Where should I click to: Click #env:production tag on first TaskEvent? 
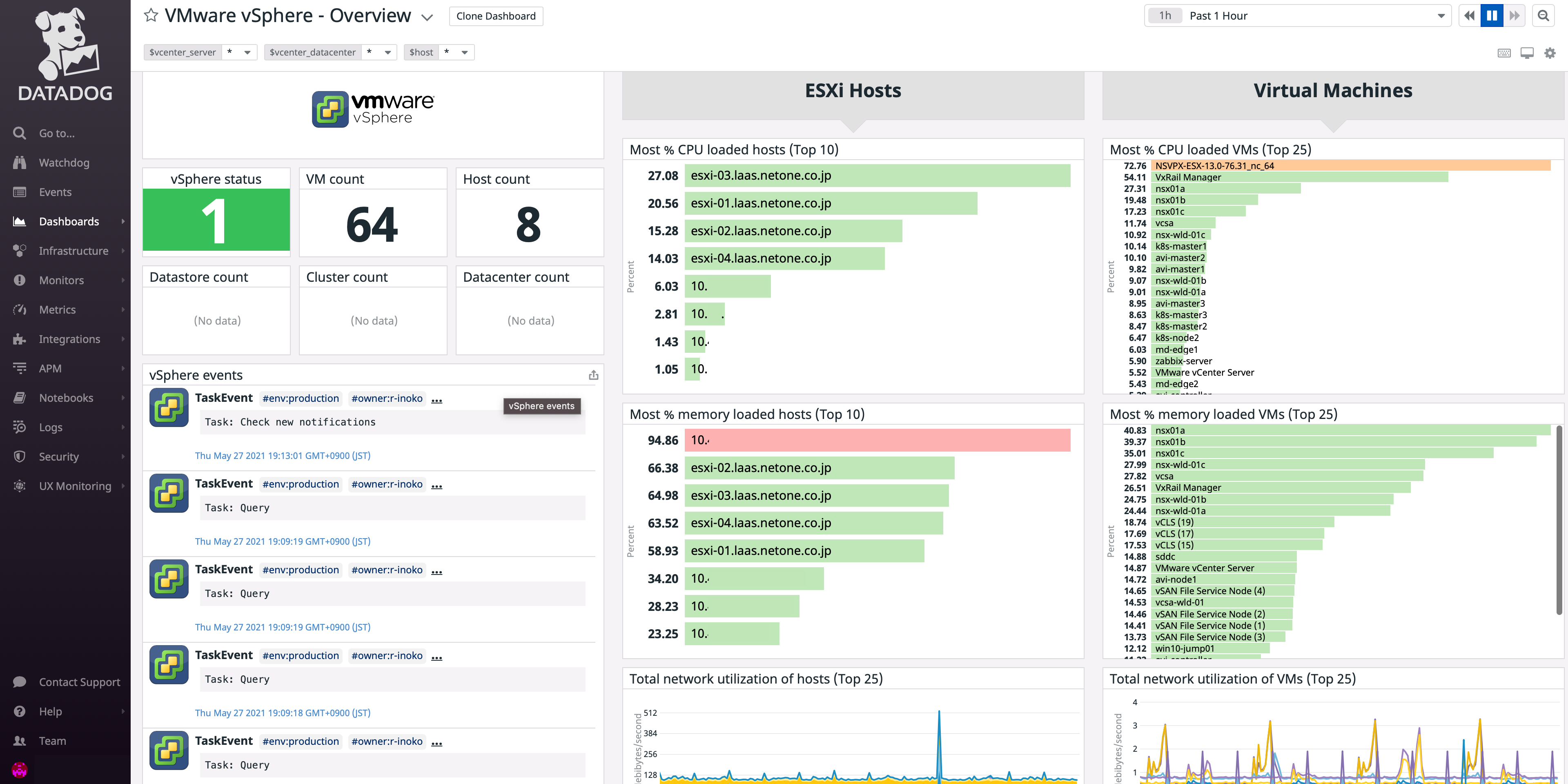pos(301,398)
